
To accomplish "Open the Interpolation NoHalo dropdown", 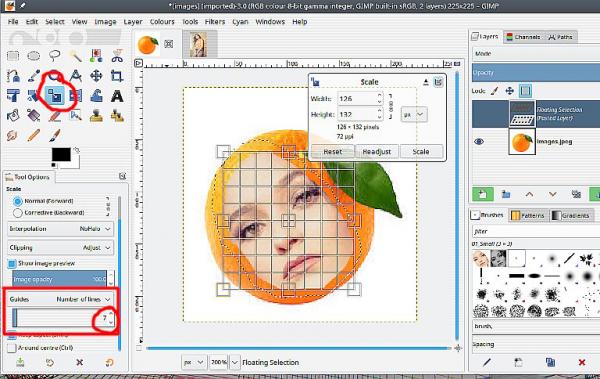I will coord(61,229).
